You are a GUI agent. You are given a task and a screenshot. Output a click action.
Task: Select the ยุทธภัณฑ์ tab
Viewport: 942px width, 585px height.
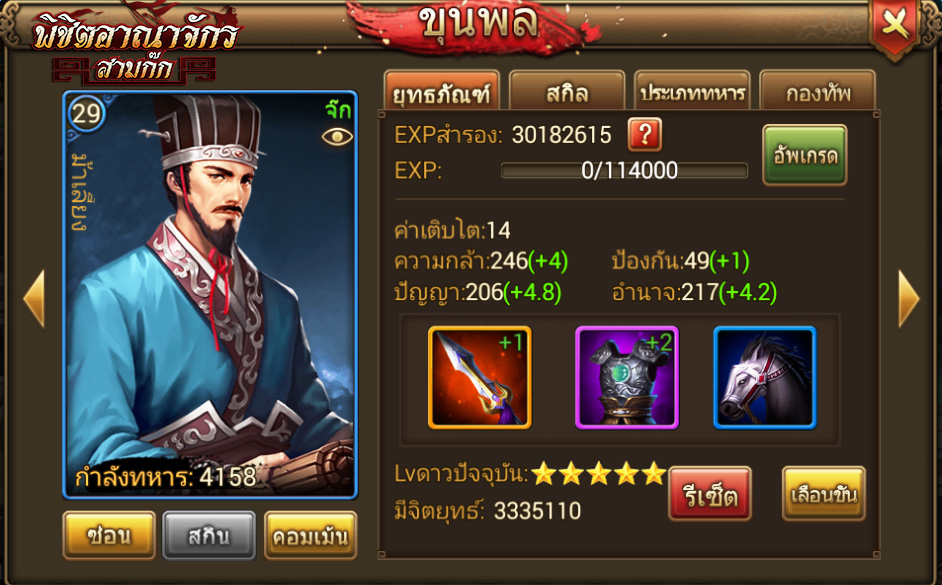coord(442,91)
